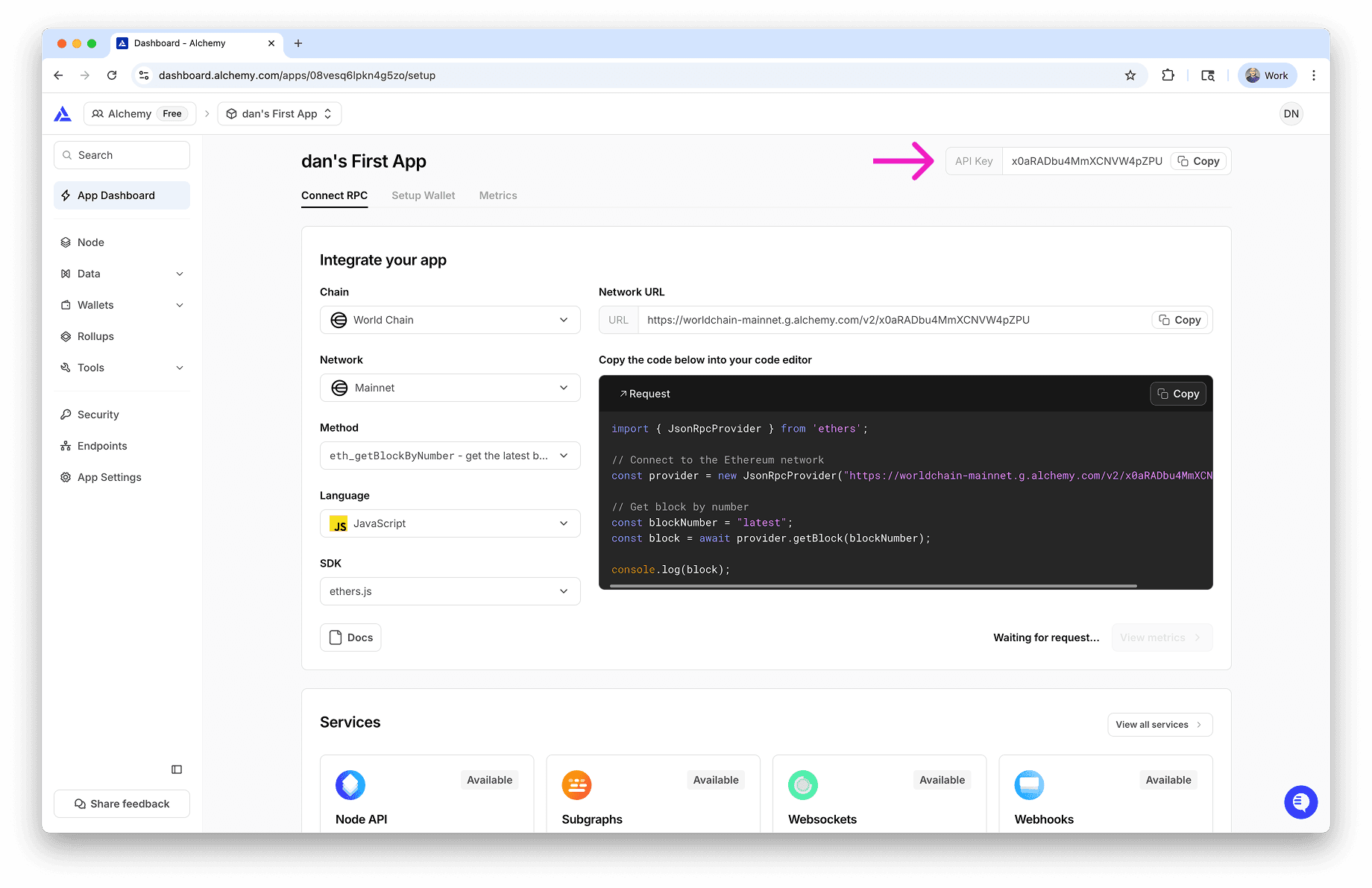Click the DN avatar in the top right
The image size is (1372, 888).
[1291, 113]
